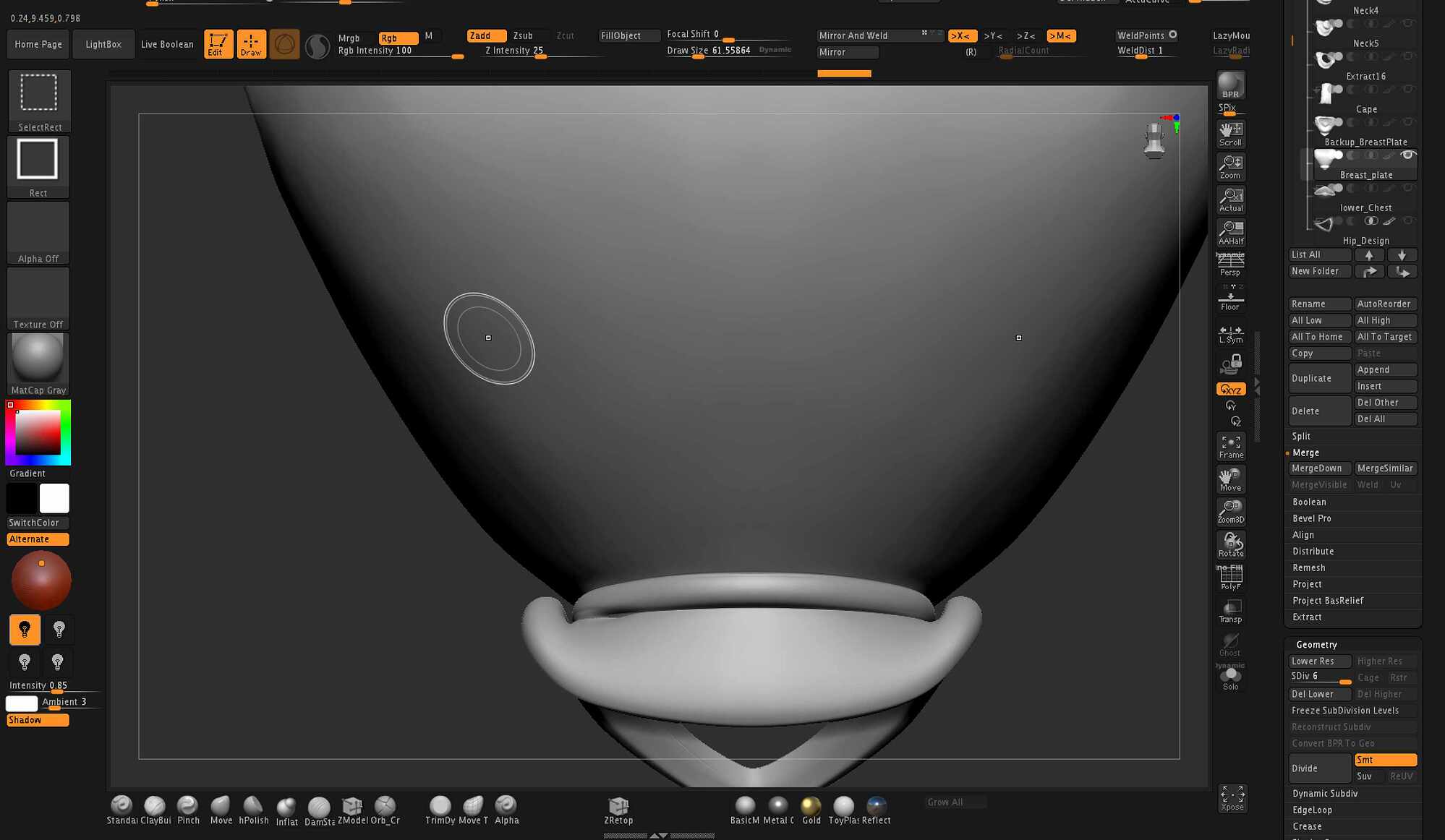The image size is (1445, 840).
Task: Duplicate the current subtool
Action: 1319,378
